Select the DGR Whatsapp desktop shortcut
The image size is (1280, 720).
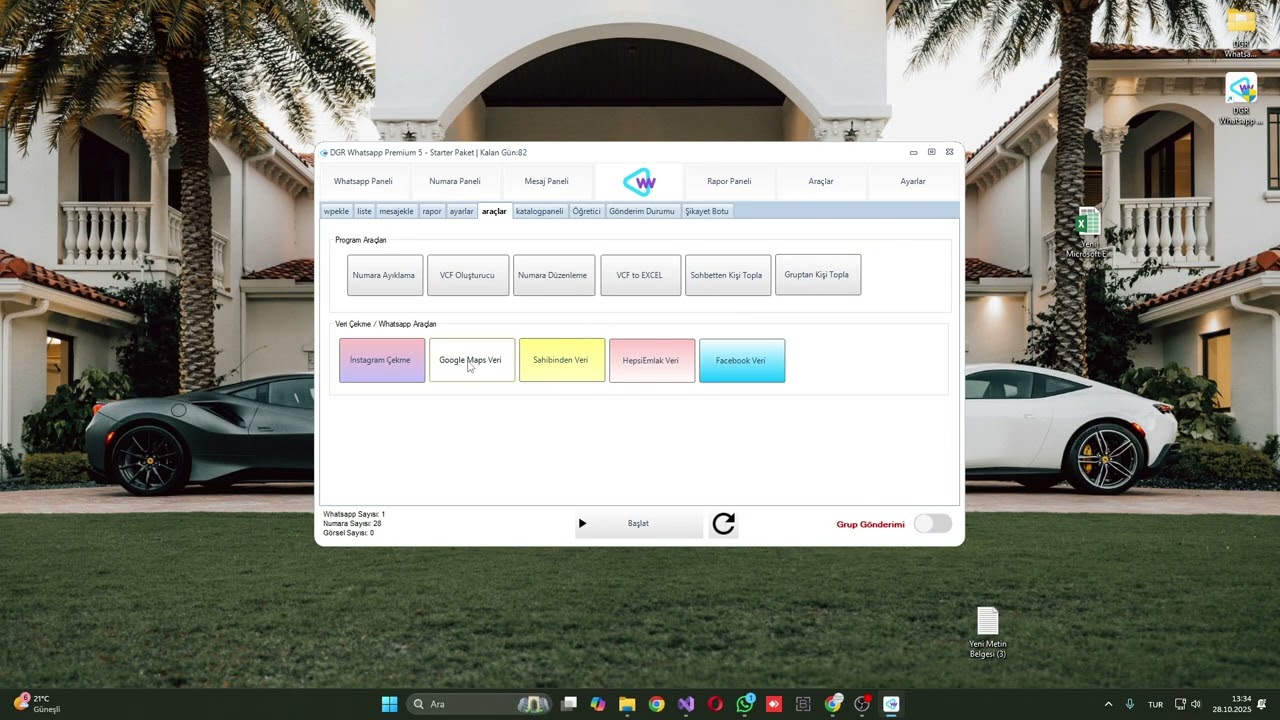[x=1241, y=101]
